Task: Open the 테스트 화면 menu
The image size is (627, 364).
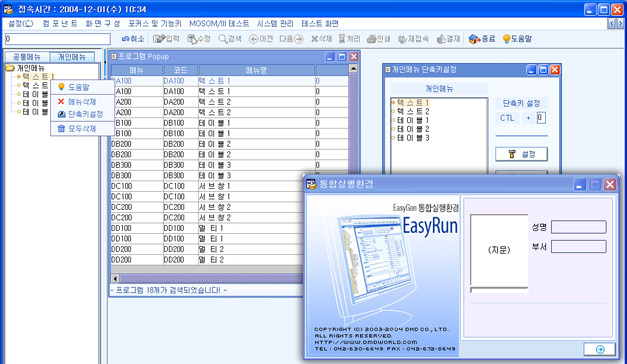Action: (x=320, y=24)
